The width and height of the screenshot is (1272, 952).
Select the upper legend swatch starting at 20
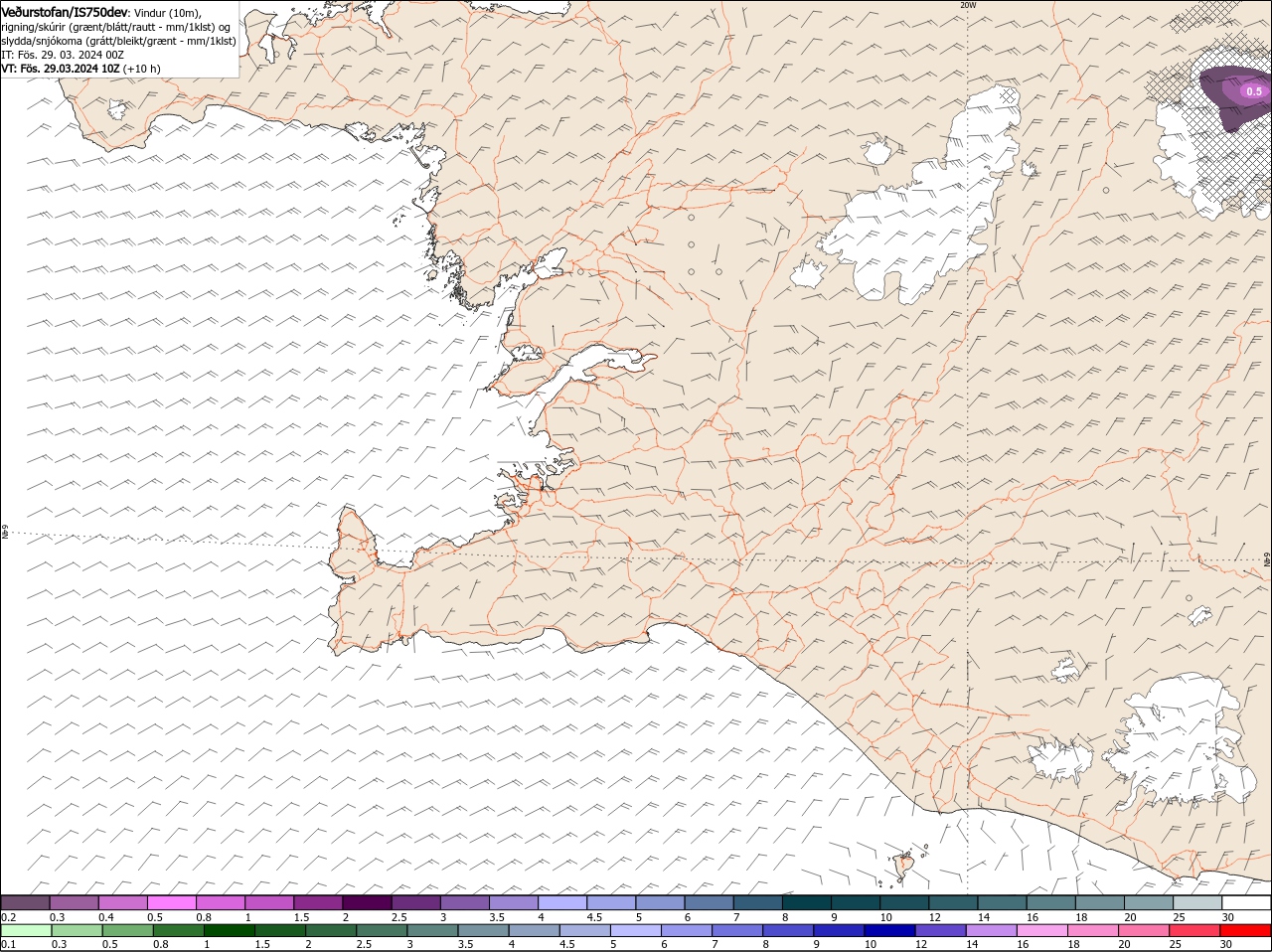pyautogui.click(x=1150, y=902)
